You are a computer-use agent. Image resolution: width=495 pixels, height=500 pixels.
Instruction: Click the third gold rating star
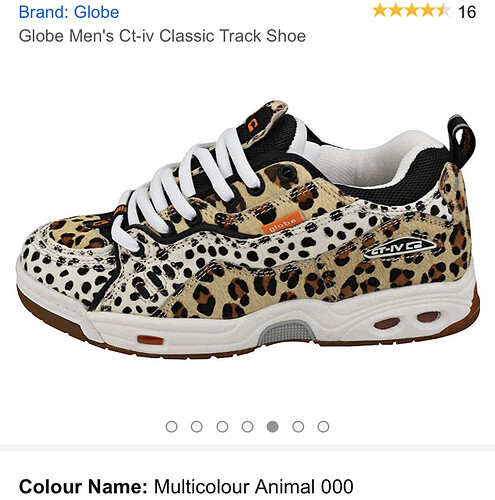411,11
